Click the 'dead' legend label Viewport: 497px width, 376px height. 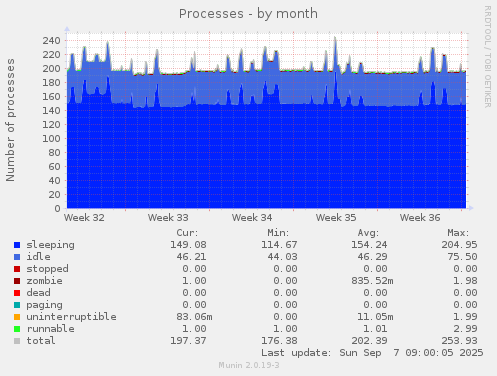[38, 293]
